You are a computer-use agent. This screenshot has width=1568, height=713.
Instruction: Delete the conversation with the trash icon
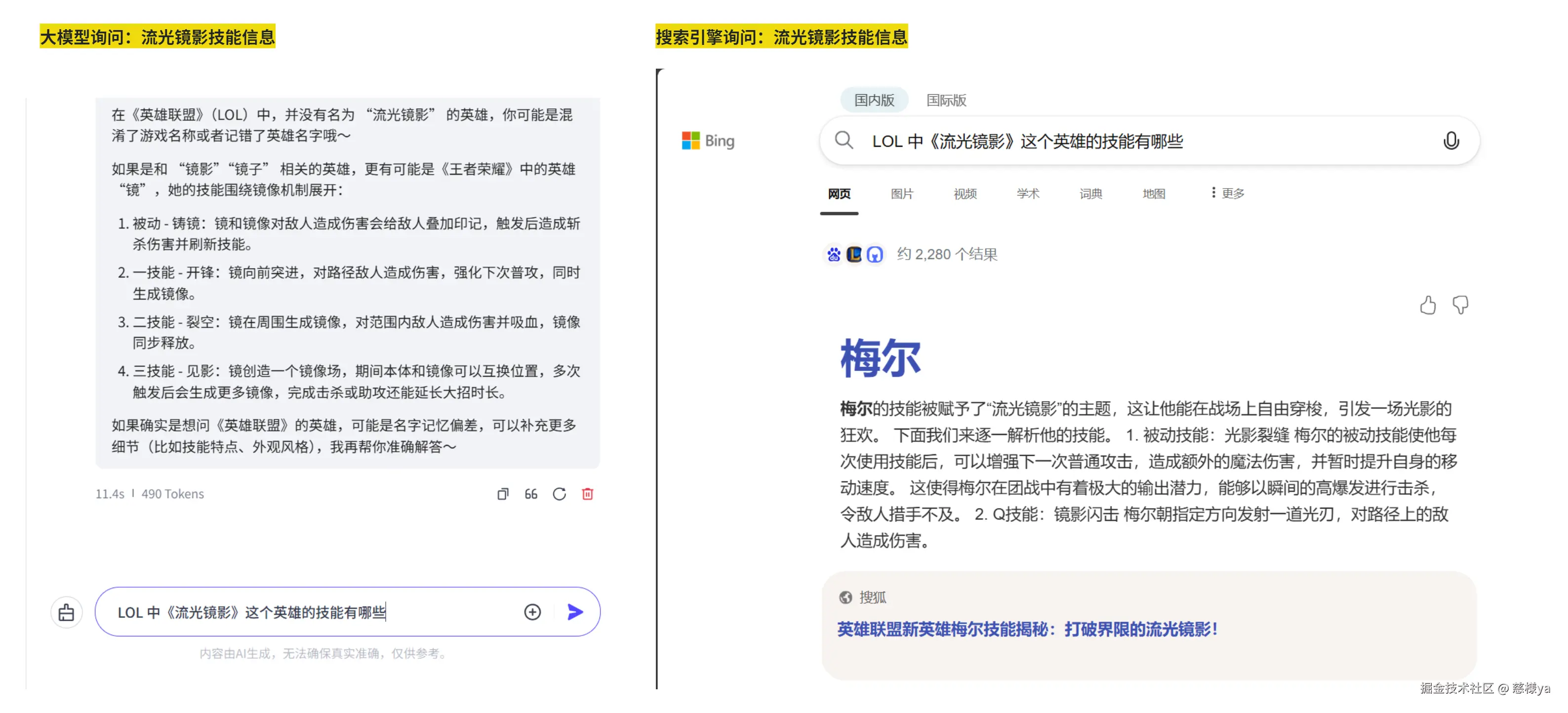click(x=586, y=494)
